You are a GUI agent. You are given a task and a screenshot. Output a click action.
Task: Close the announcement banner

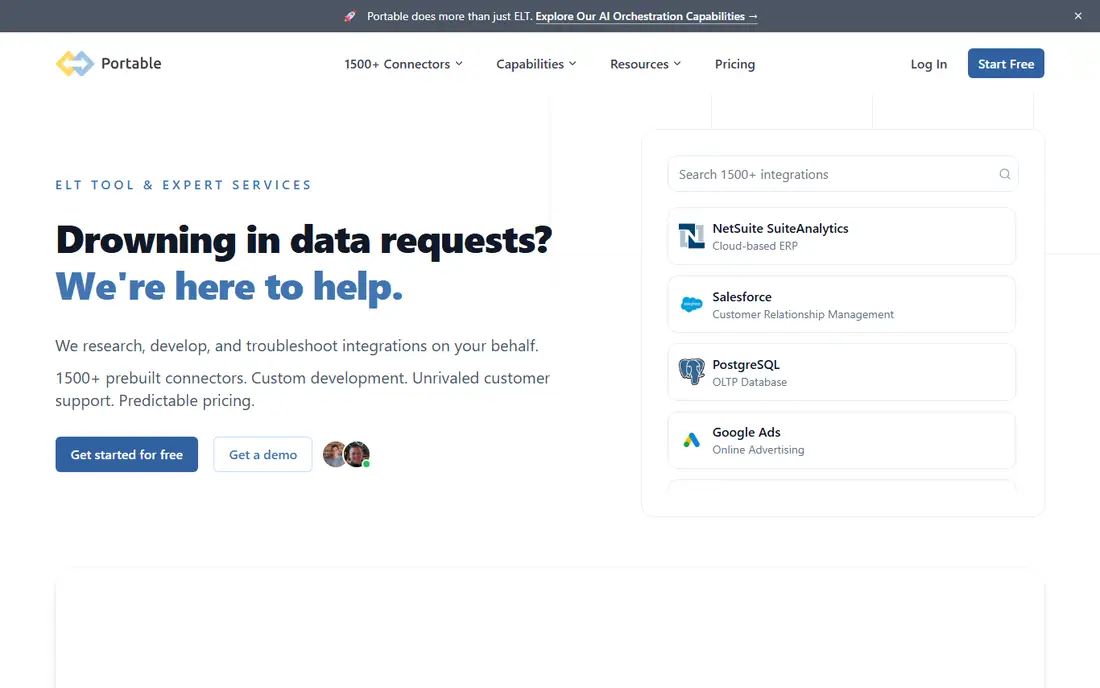(x=1078, y=16)
